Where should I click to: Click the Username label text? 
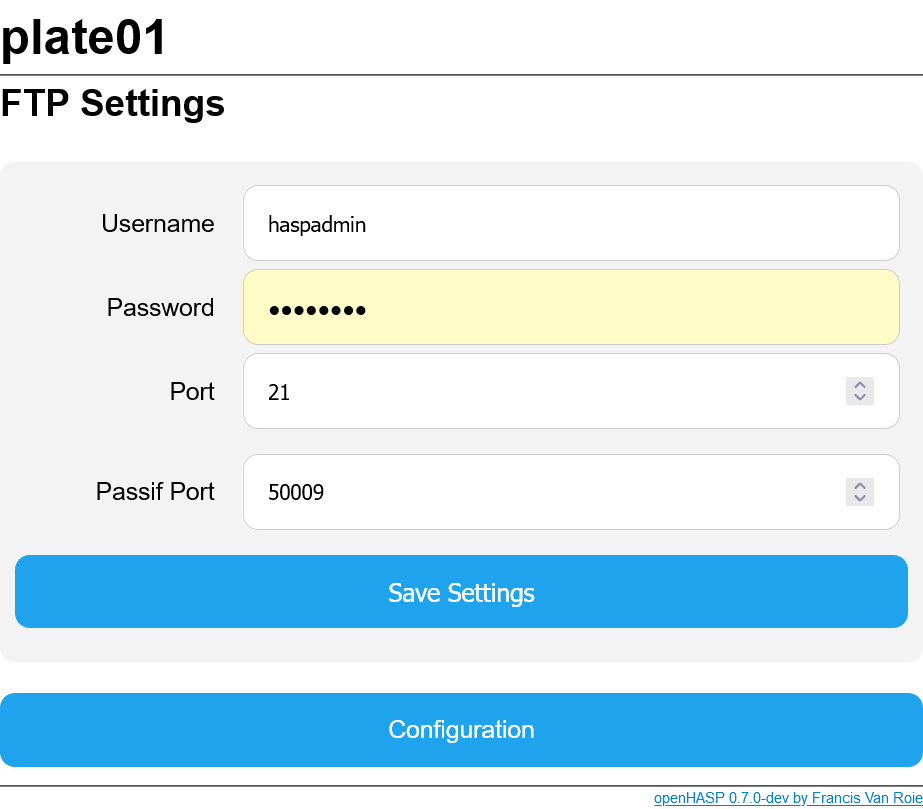[158, 223]
